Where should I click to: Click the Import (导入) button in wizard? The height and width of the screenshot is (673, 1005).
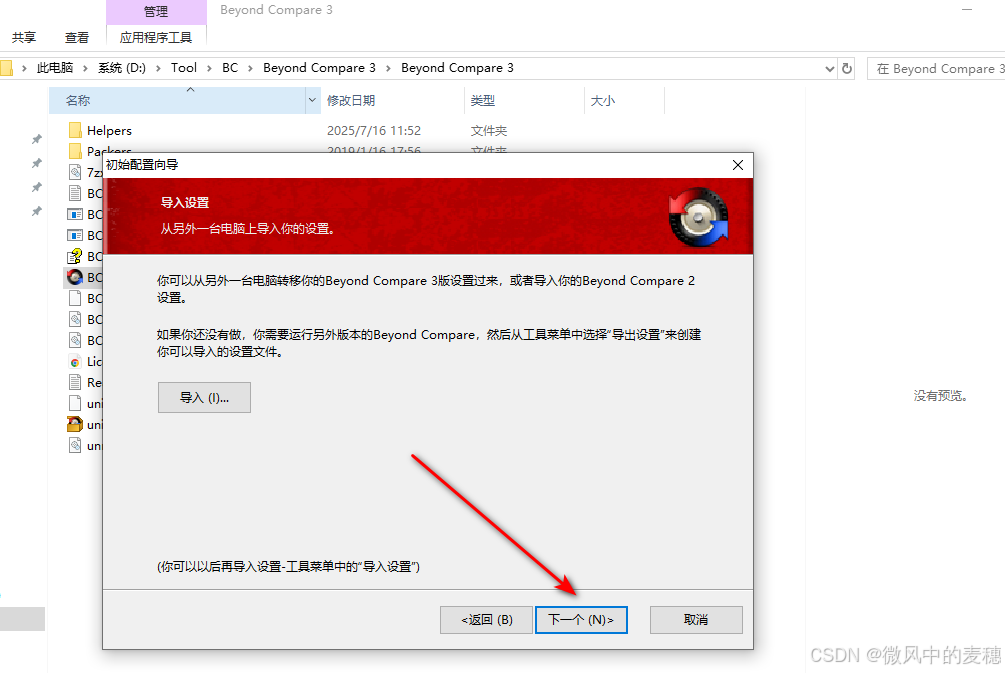(204, 397)
